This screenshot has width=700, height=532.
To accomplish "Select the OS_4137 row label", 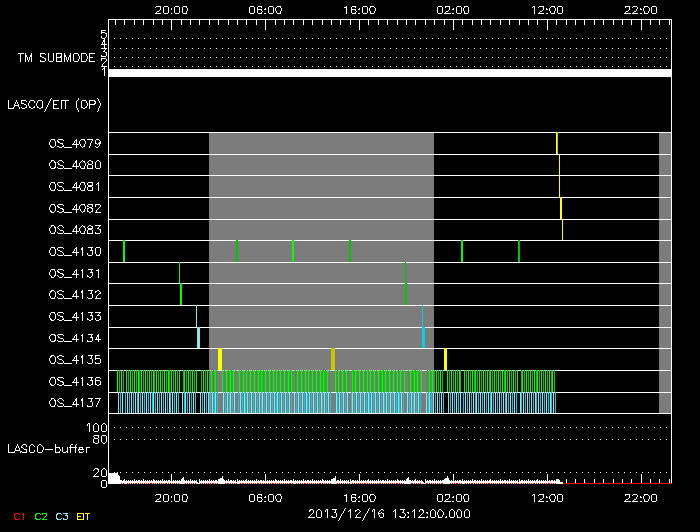I will tap(75, 403).
